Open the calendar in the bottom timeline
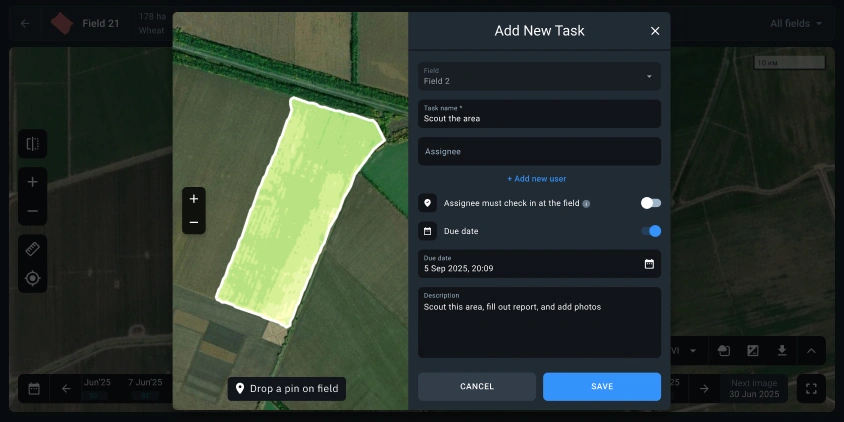Image resolution: width=844 pixels, height=422 pixels. (x=33, y=389)
